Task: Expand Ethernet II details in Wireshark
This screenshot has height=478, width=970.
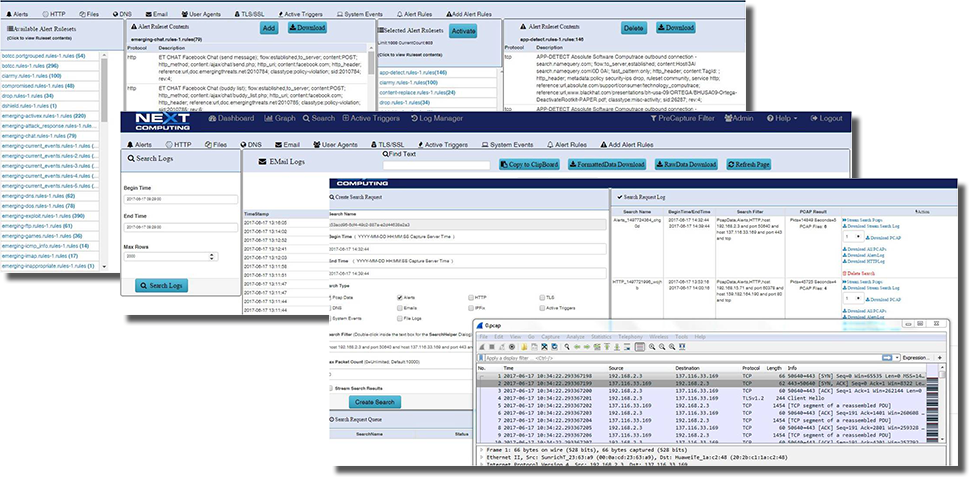Action: pos(482,456)
